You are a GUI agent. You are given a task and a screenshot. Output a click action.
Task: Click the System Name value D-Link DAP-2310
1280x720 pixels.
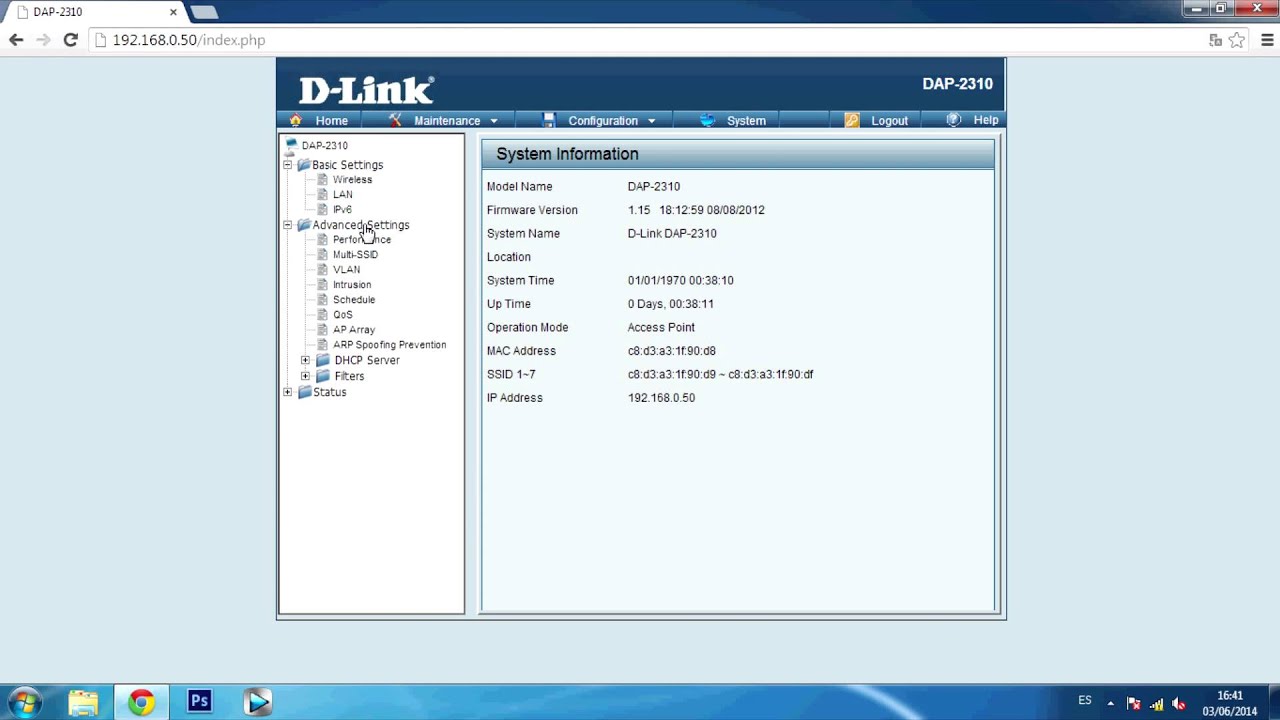(x=672, y=233)
